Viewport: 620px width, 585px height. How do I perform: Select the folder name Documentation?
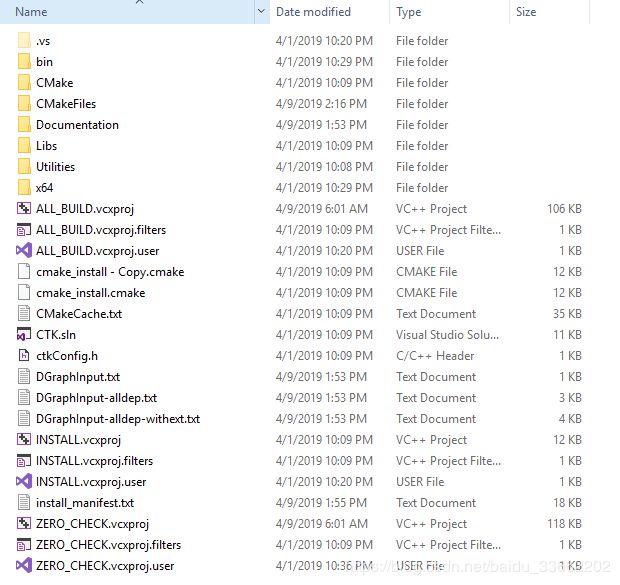(x=78, y=125)
